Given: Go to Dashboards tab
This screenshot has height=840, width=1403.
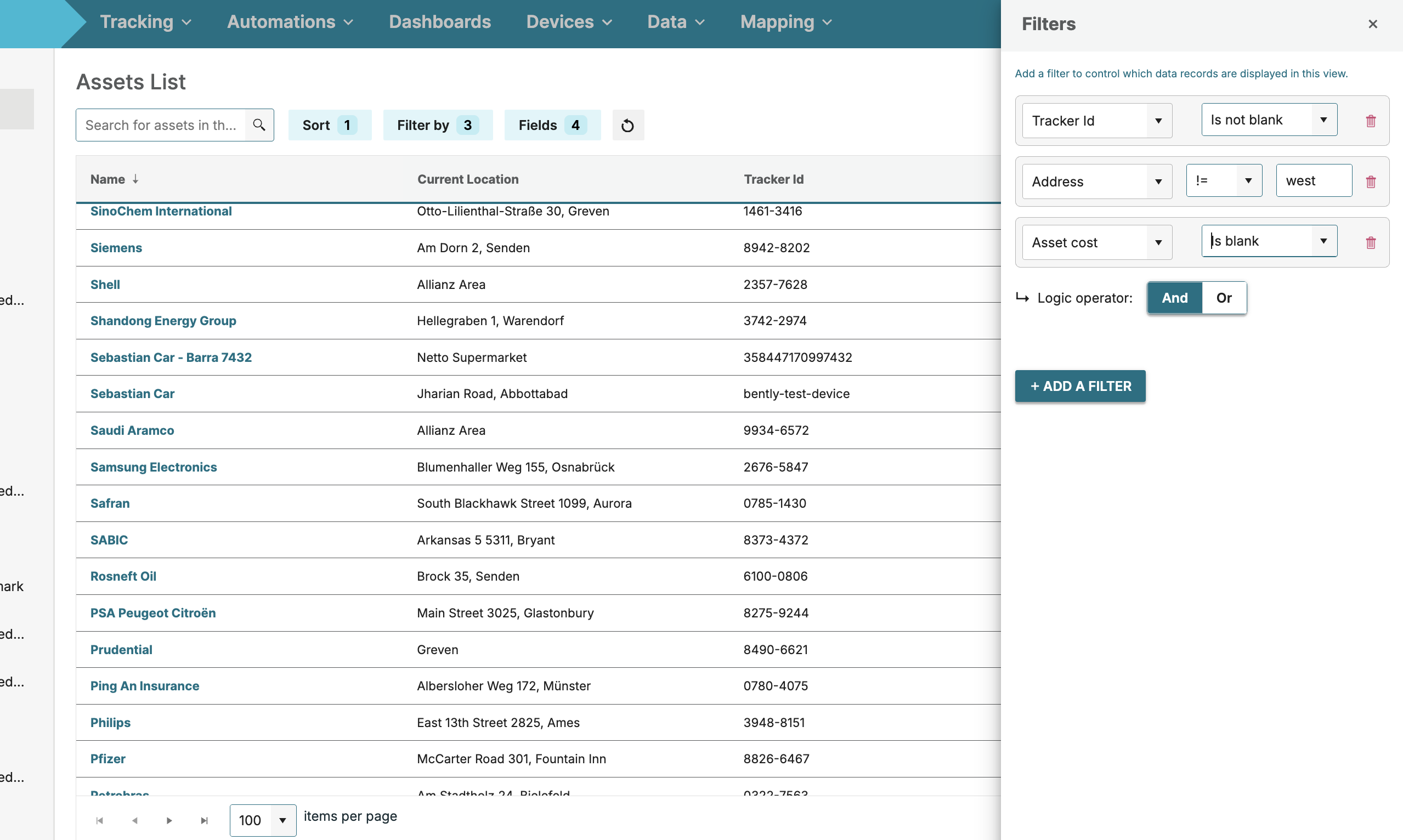Looking at the screenshot, I should pos(439,22).
